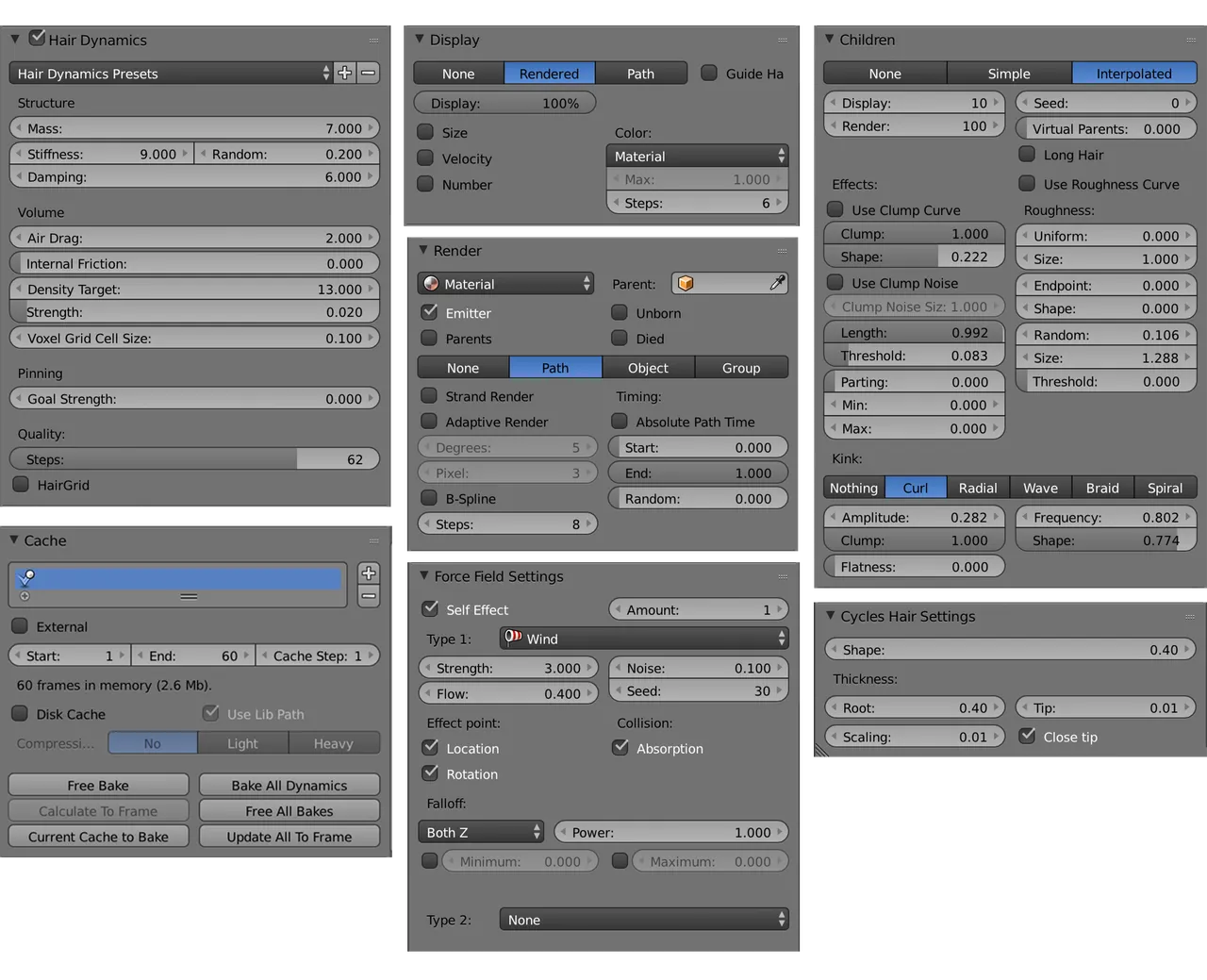Collapse the Force Field Settings panel
1207x980 pixels.
424,575
